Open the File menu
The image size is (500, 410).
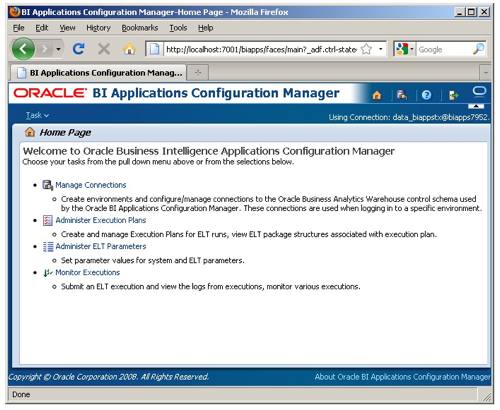coord(19,28)
